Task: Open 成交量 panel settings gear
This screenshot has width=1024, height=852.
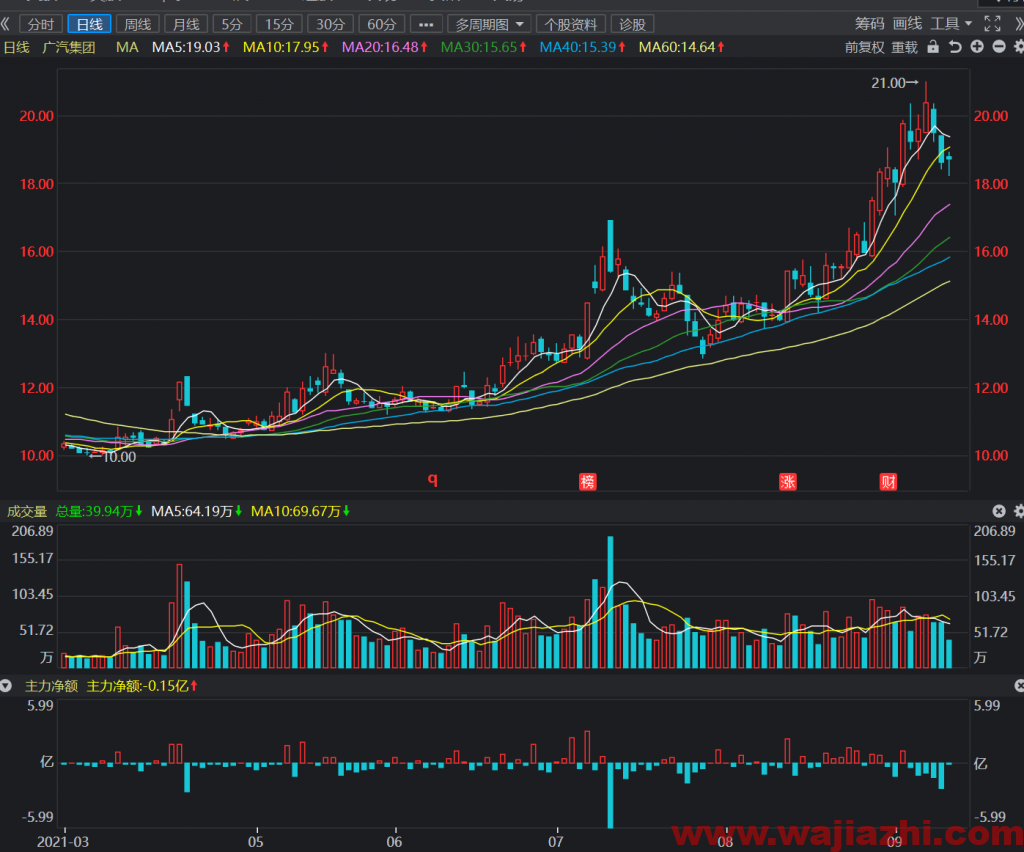Action: point(1019,511)
